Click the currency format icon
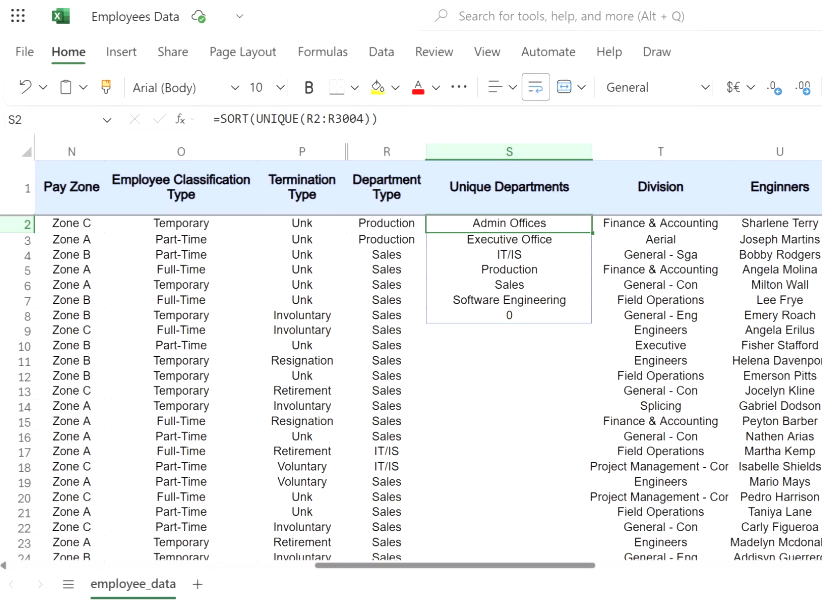The height and width of the screenshot is (605, 822). (x=733, y=87)
